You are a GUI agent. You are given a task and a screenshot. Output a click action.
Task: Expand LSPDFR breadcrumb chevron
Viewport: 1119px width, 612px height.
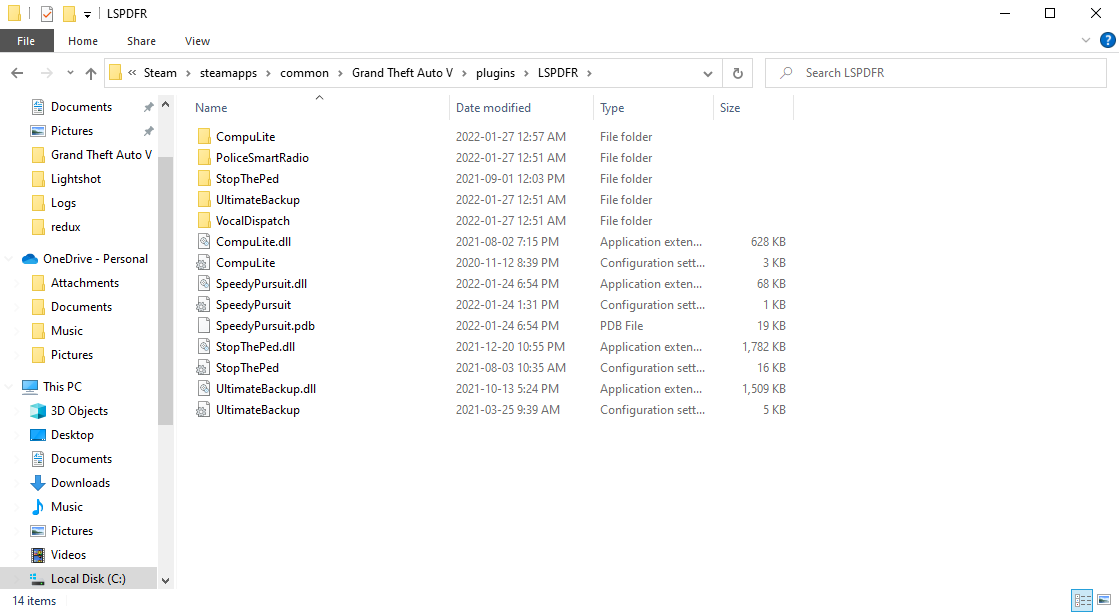[x=589, y=73]
